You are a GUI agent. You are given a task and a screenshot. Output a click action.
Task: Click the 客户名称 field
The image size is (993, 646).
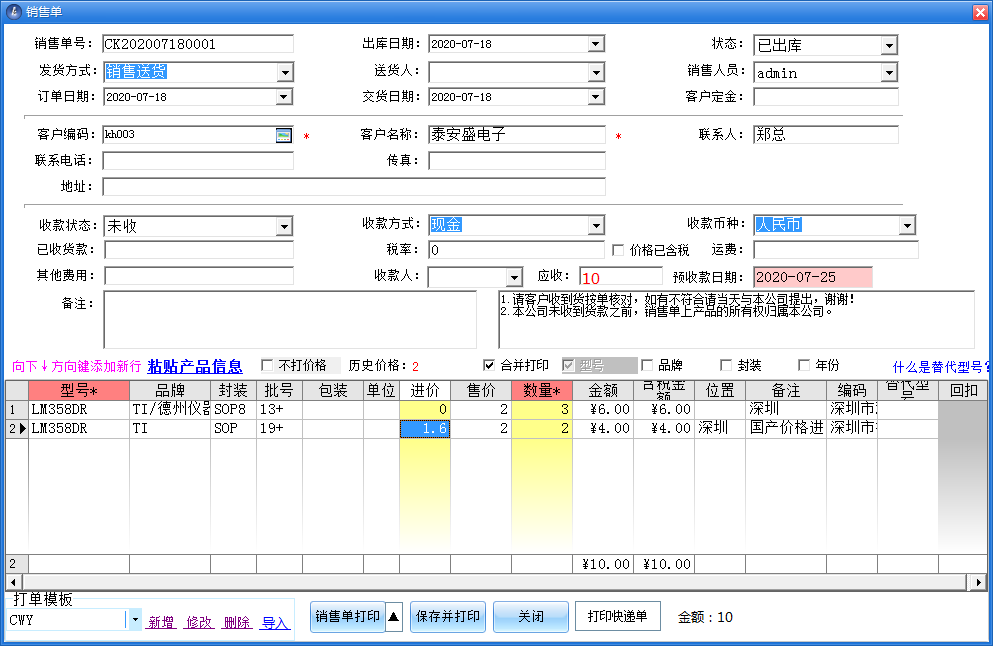pos(517,134)
